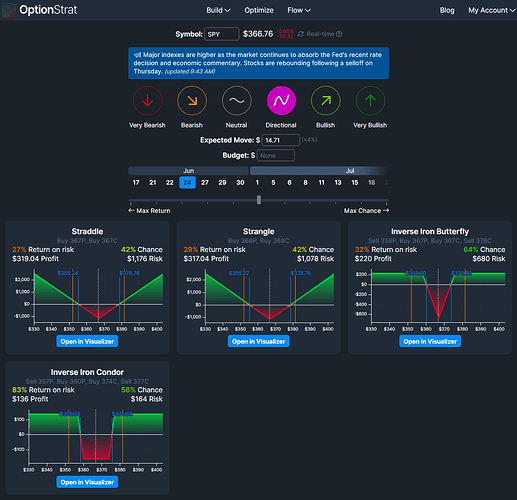Click the real-time refresh icon
Screen dimensions: 517x500
click(301, 34)
